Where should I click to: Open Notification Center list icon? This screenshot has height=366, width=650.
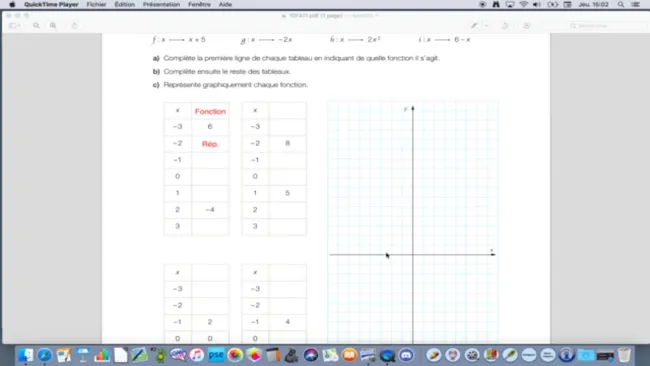pyautogui.click(x=635, y=5)
